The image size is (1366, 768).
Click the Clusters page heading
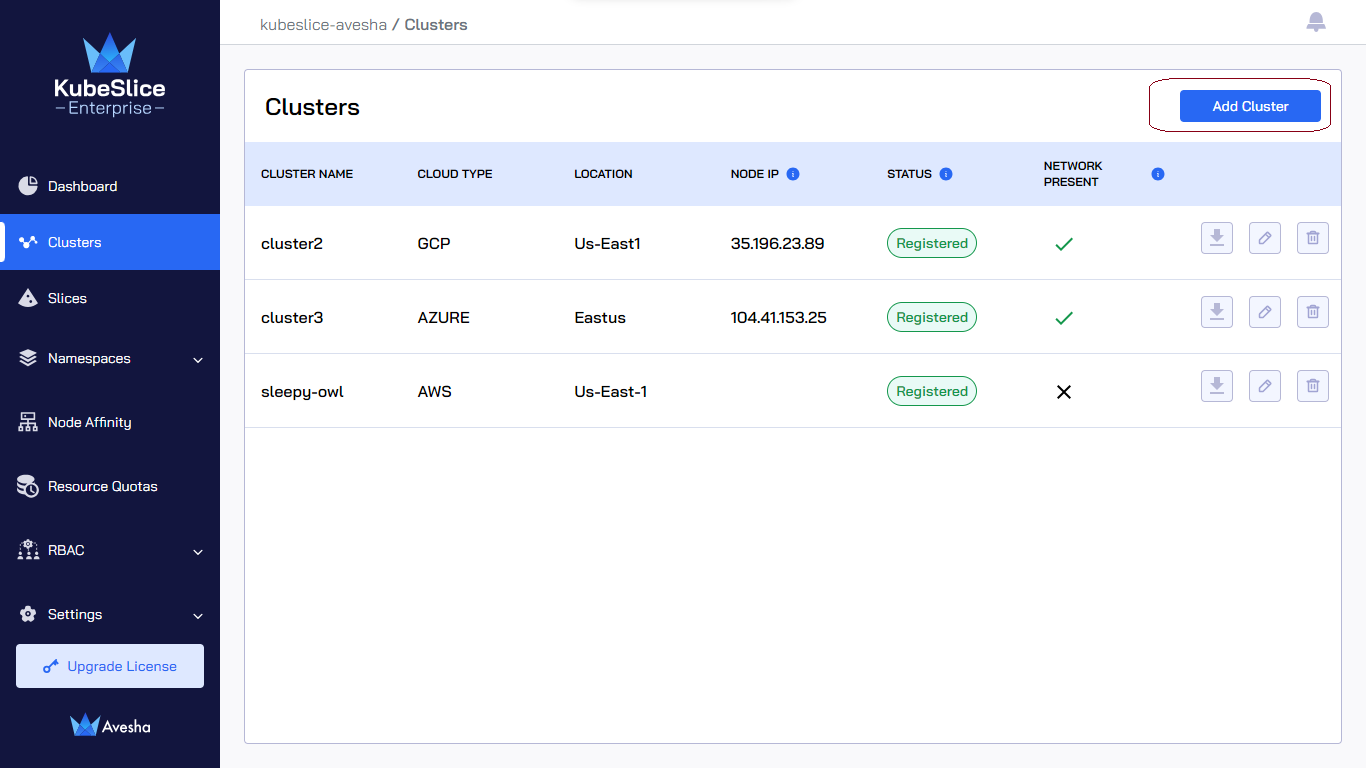(x=312, y=107)
